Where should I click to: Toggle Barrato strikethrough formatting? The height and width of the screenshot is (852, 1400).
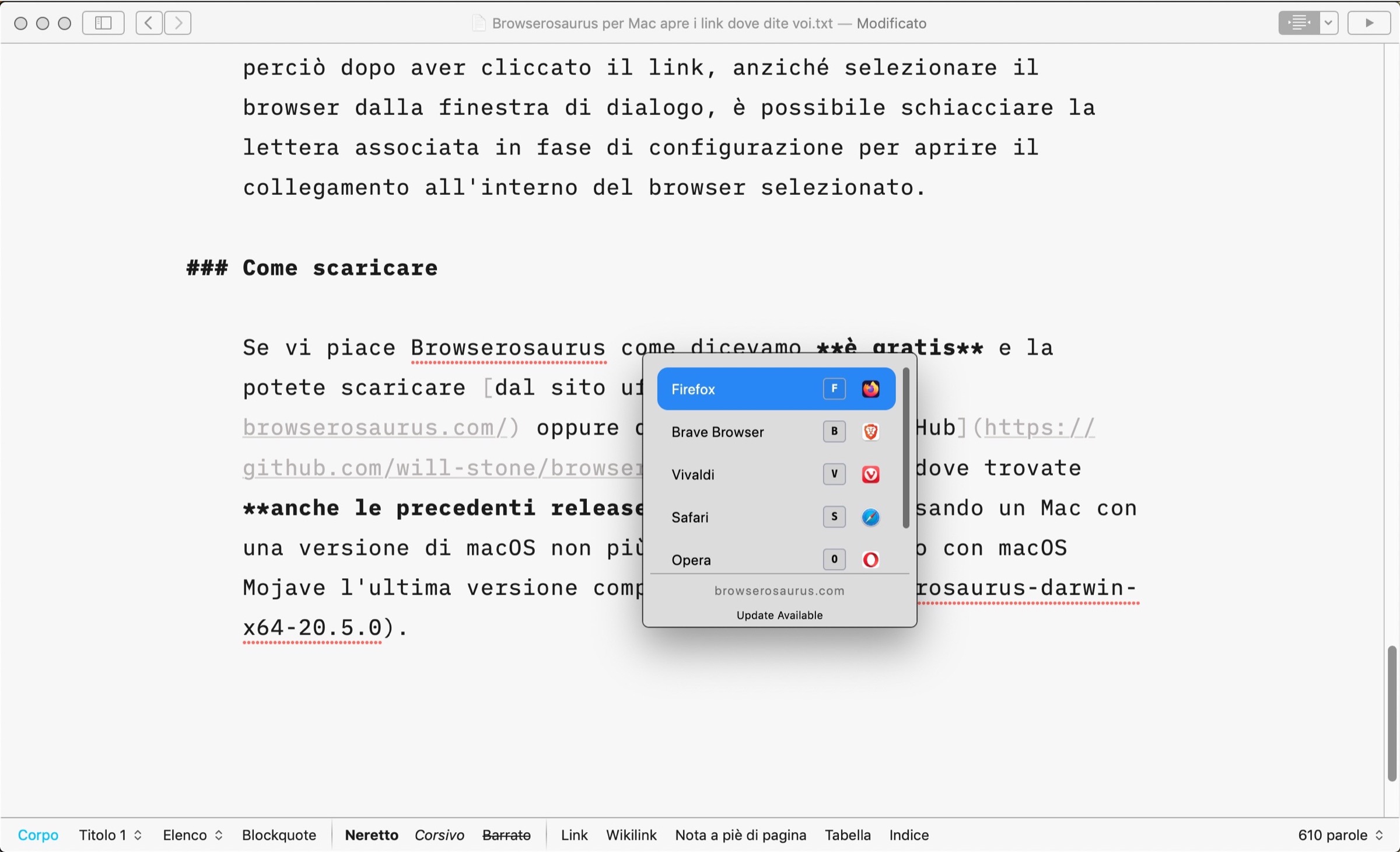point(506,835)
